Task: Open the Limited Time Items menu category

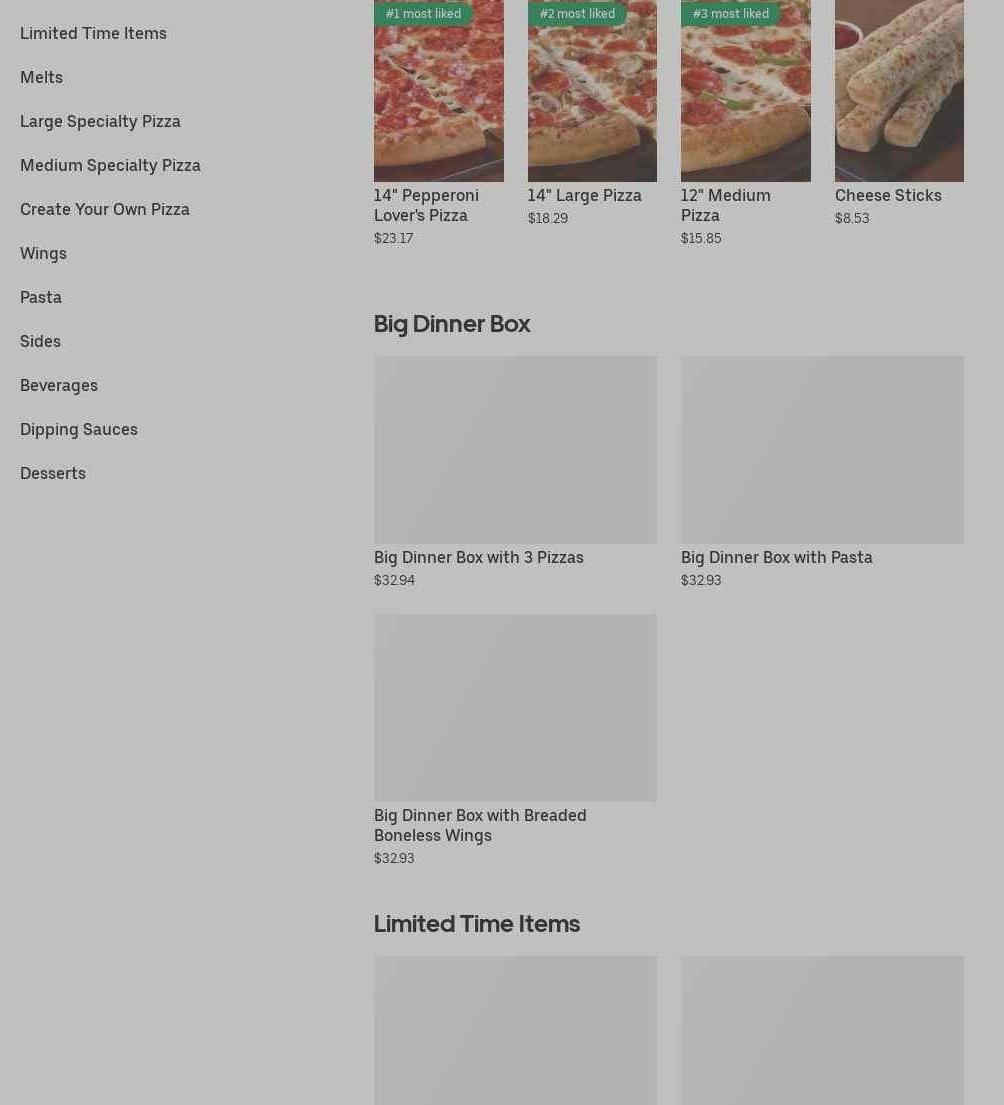Action: pos(93,33)
